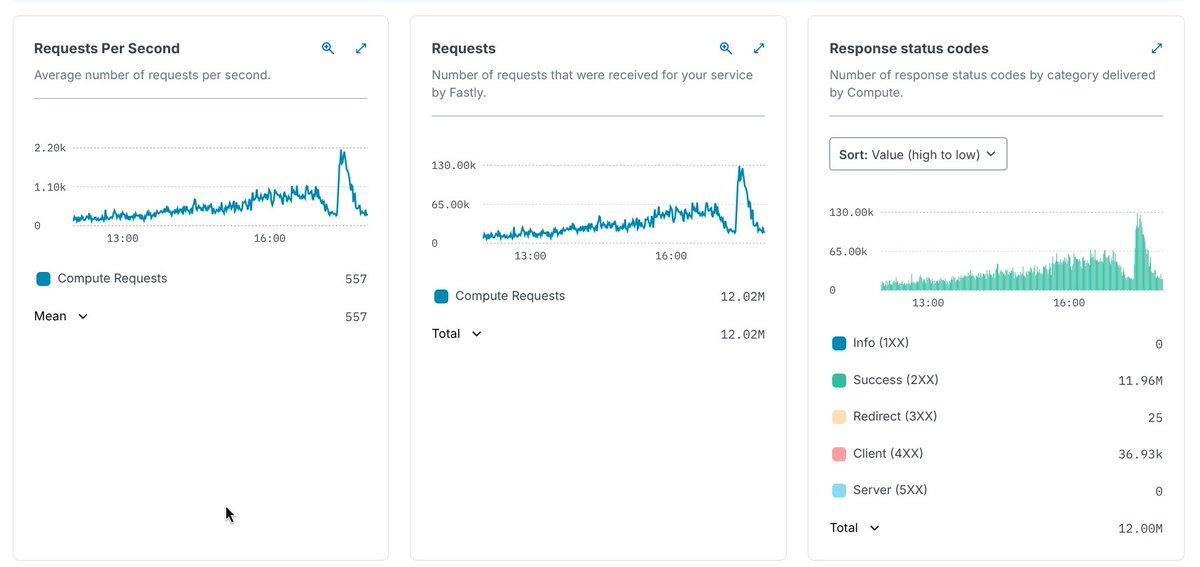Select the Success (2XX) legend label
This screenshot has height=567, width=1200.
[896, 380]
